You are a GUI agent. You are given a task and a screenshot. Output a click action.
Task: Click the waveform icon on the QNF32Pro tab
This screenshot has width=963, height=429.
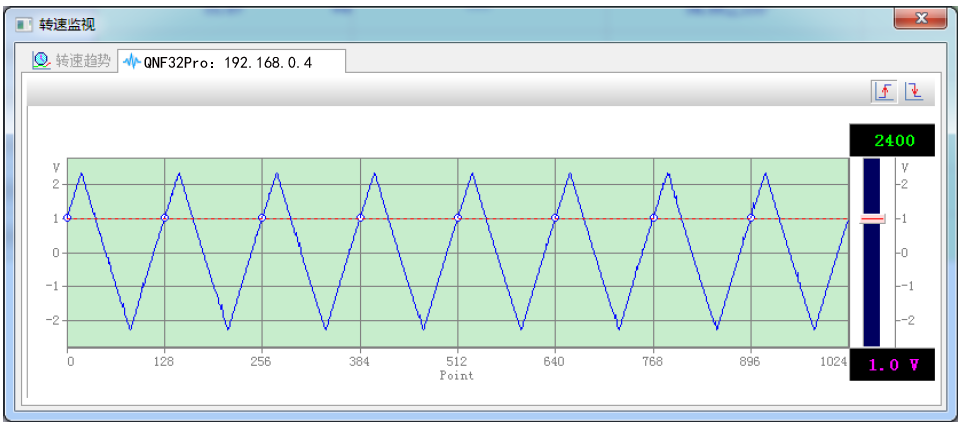click(x=132, y=62)
